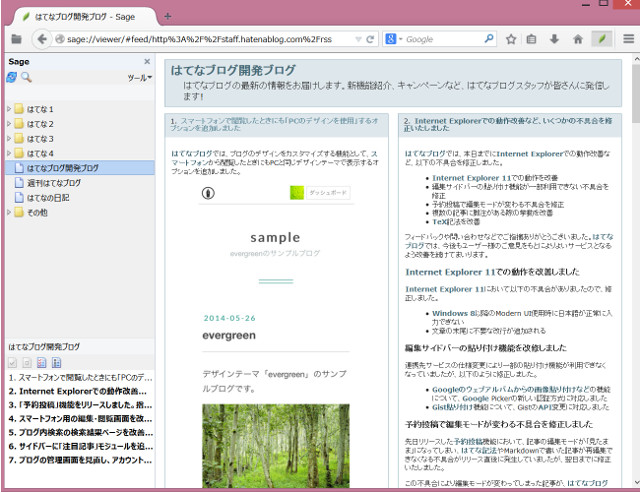This screenshot has width=640, height=492.
Task: Click the fourth feed item toolbar icon
Action: tap(56, 363)
